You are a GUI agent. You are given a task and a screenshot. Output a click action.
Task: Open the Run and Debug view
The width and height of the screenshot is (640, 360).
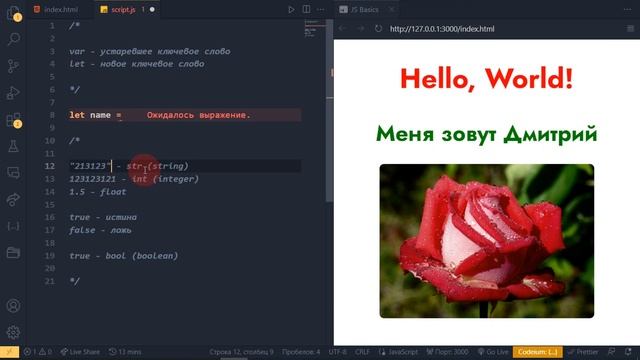coord(13,93)
